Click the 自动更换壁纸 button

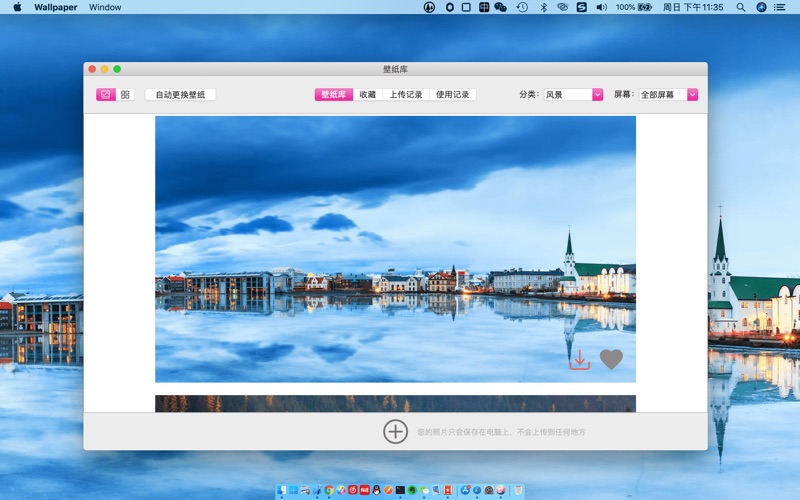click(180, 95)
